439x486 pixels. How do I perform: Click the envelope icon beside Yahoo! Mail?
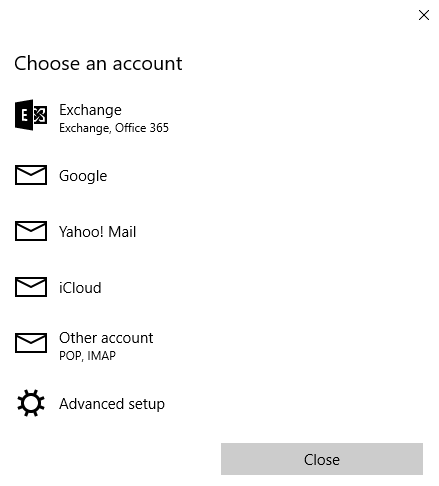point(31,231)
